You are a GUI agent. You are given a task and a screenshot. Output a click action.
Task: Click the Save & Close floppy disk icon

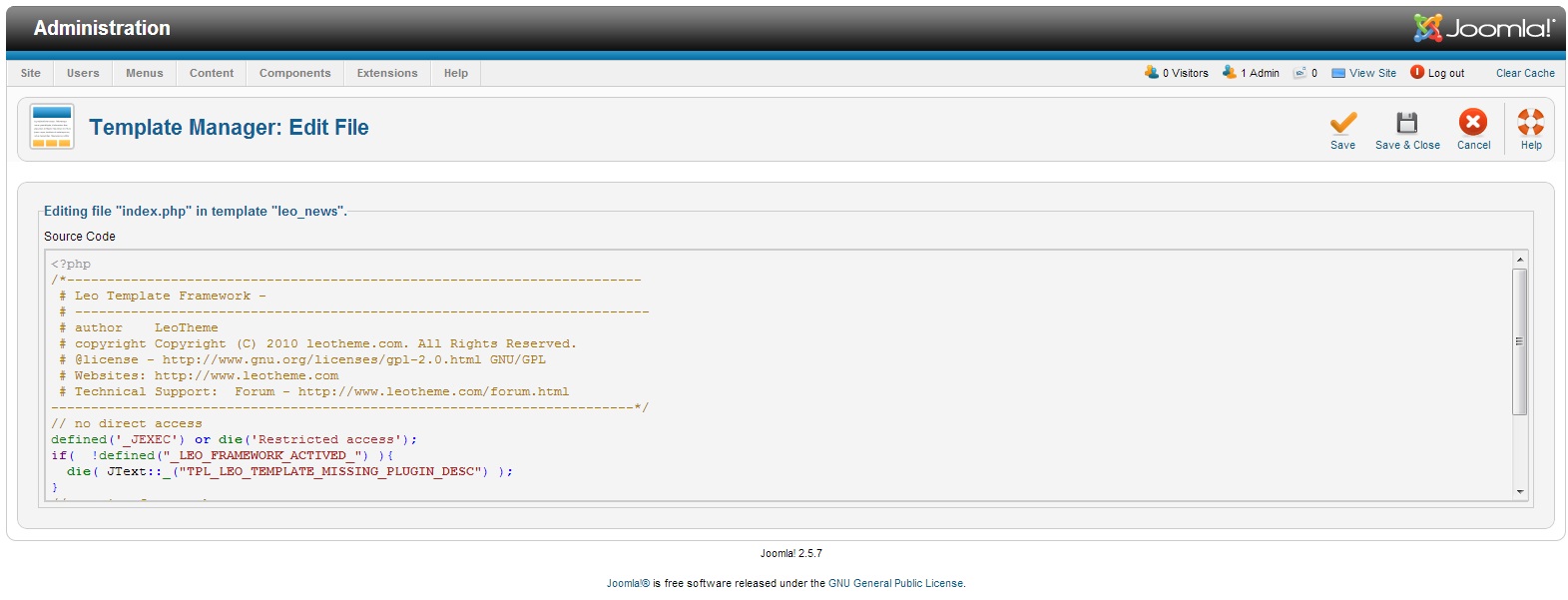(1407, 123)
